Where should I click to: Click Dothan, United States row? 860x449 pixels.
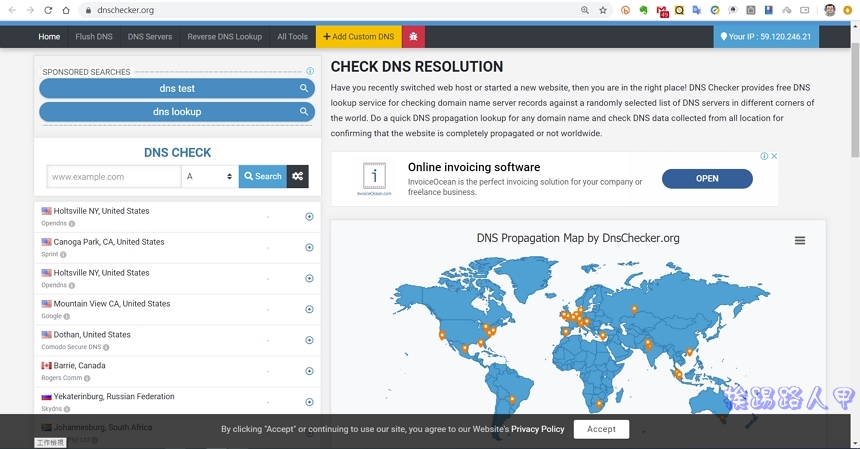(x=177, y=340)
